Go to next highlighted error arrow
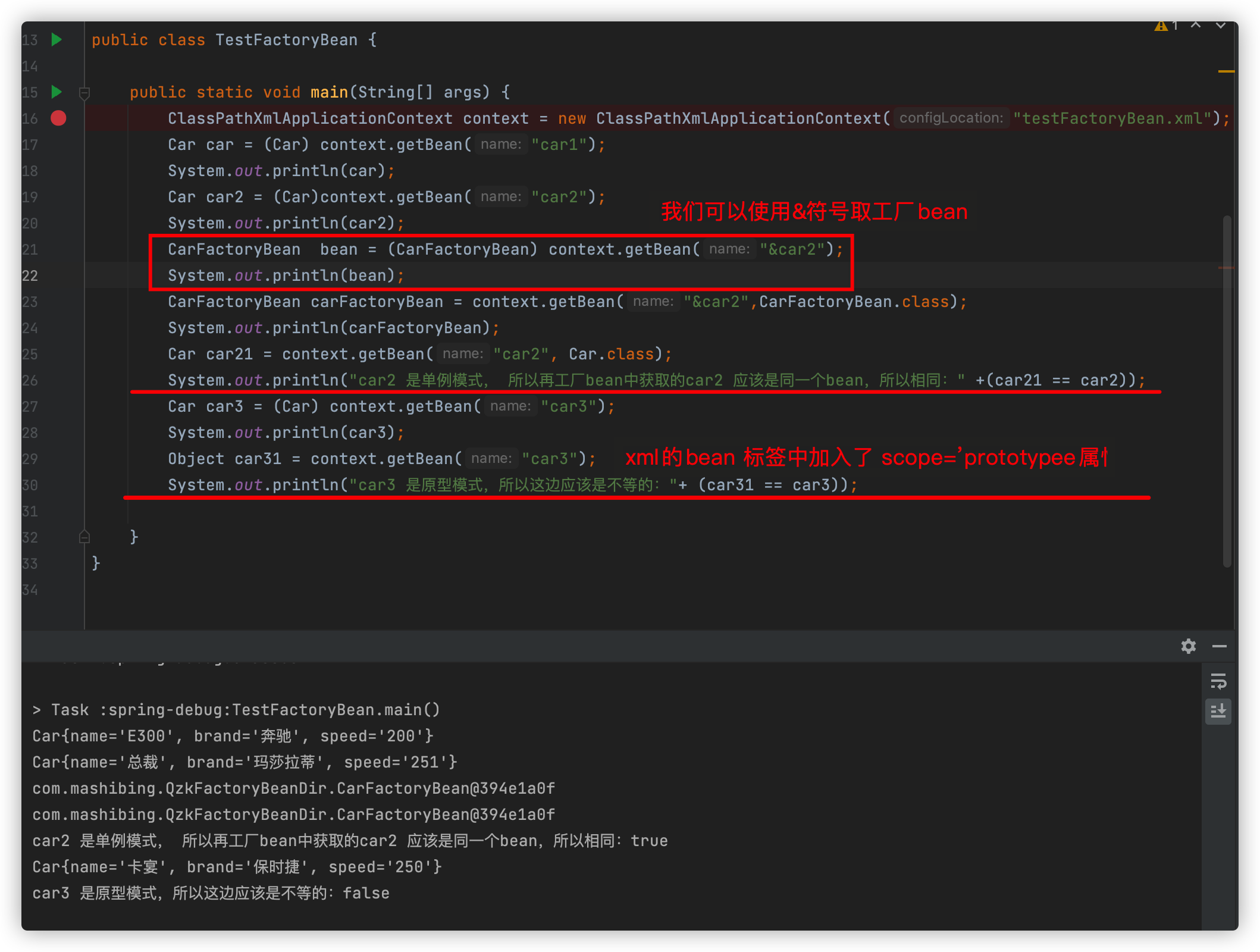1260x952 pixels. coord(1221,25)
